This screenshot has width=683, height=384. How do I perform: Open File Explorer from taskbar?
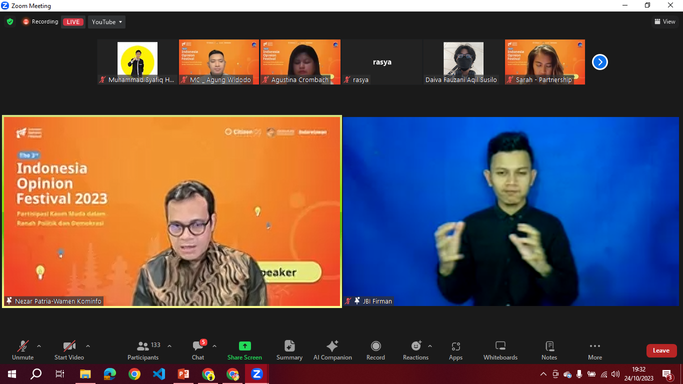(x=85, y=374)
